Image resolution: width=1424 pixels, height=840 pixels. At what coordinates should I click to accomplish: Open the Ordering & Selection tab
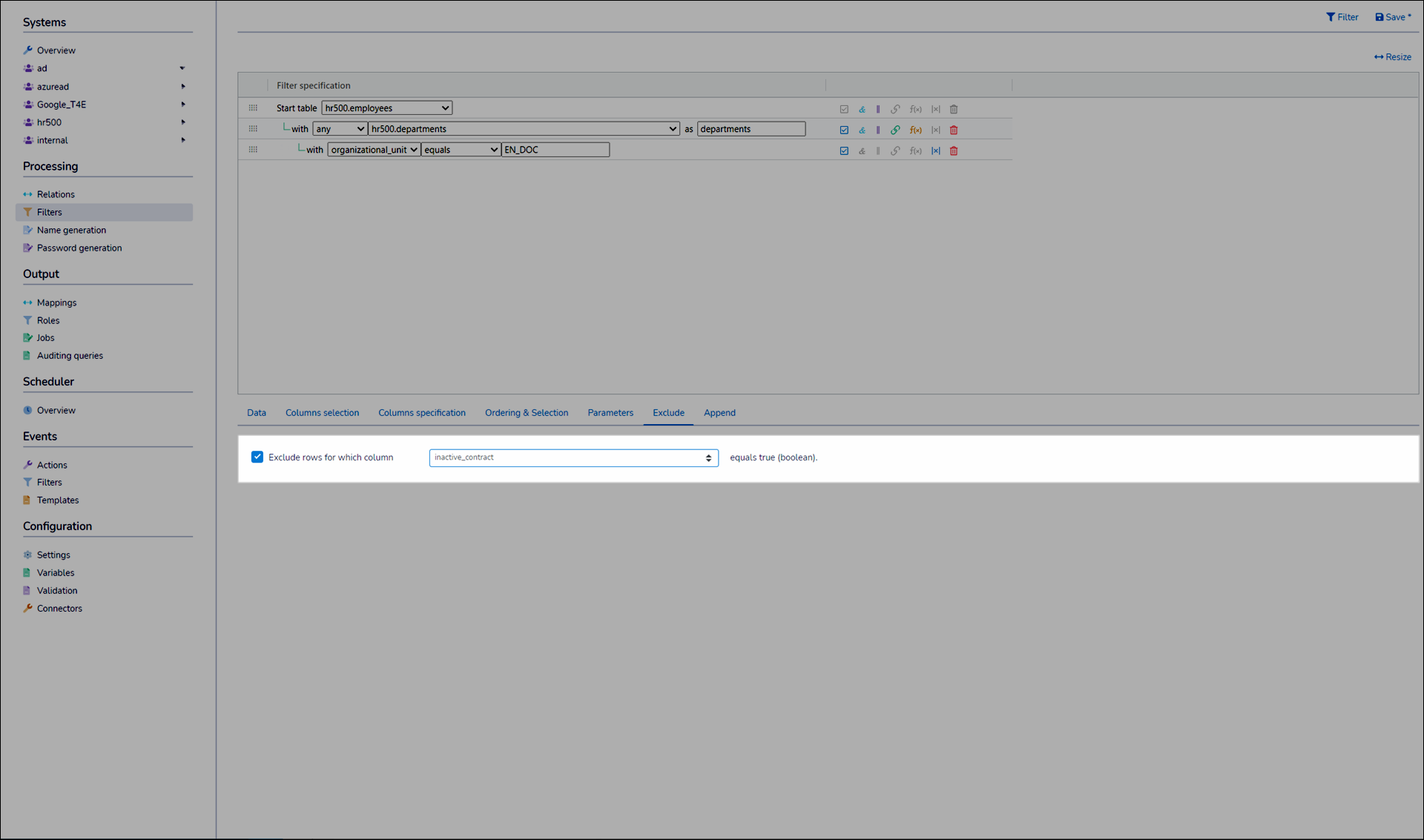tap(526, 413)
